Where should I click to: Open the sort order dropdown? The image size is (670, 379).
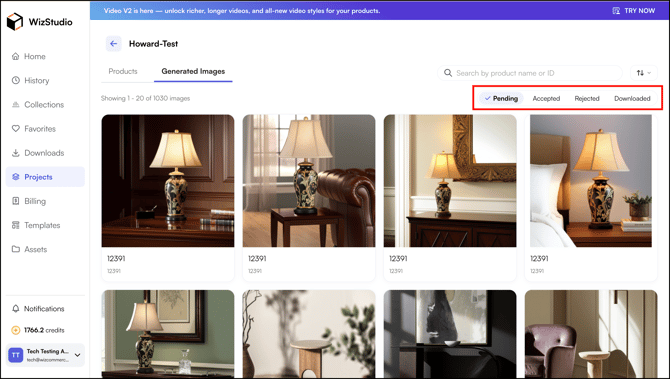(x=644, y=73)
